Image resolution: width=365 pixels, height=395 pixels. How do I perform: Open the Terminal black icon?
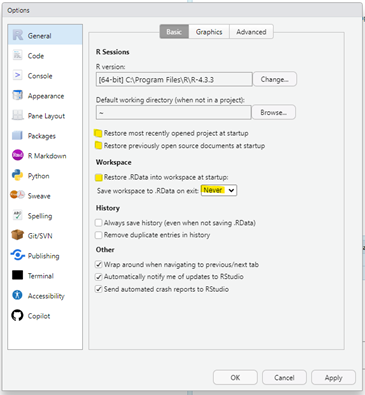point(17,275)
